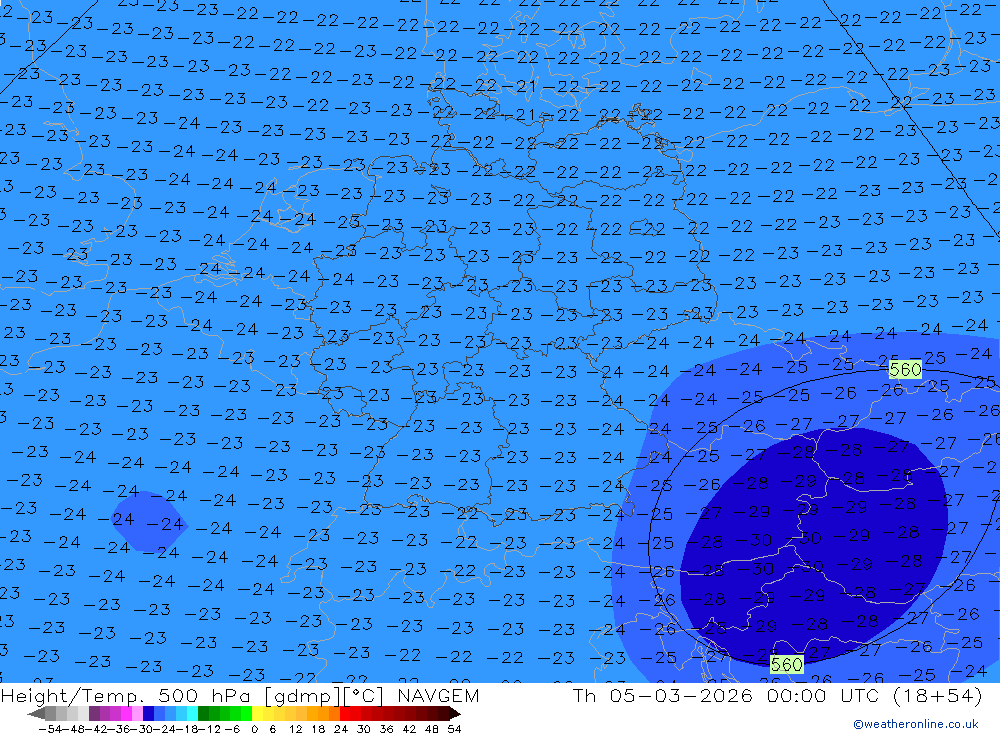
Task: Click the 'NAVGEM' model name text
Action: tap(438, 695)
